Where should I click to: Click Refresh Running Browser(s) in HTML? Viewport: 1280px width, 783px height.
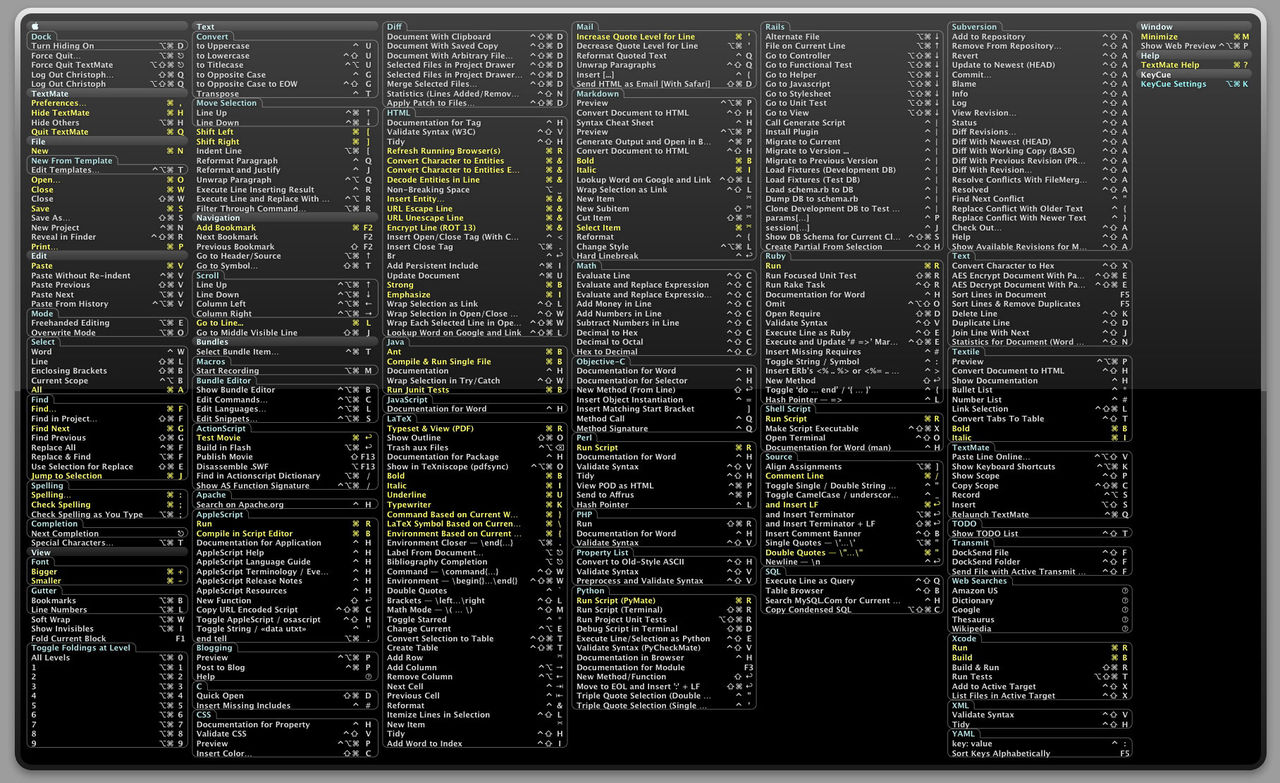pos(443,151)
